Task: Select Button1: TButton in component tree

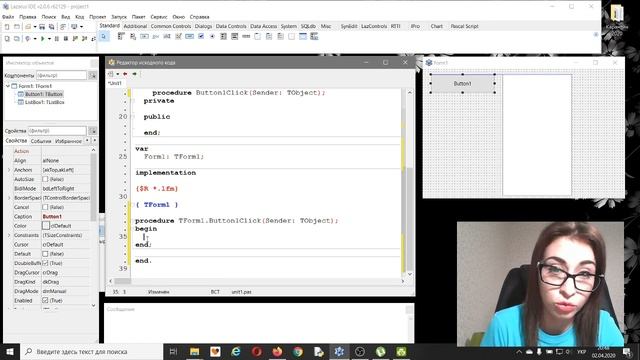Action: [x=44, y=94]
